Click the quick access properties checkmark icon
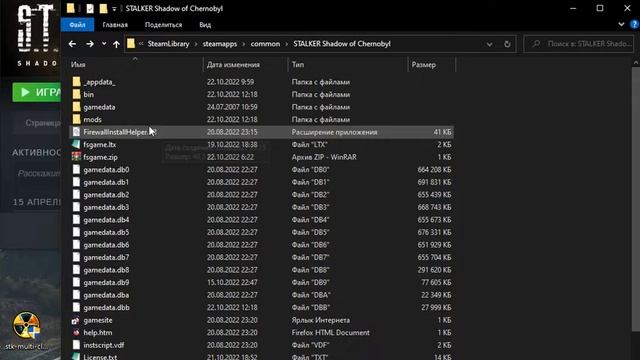The height and width of the screenshot is (360, 640). tap(90, 9)
